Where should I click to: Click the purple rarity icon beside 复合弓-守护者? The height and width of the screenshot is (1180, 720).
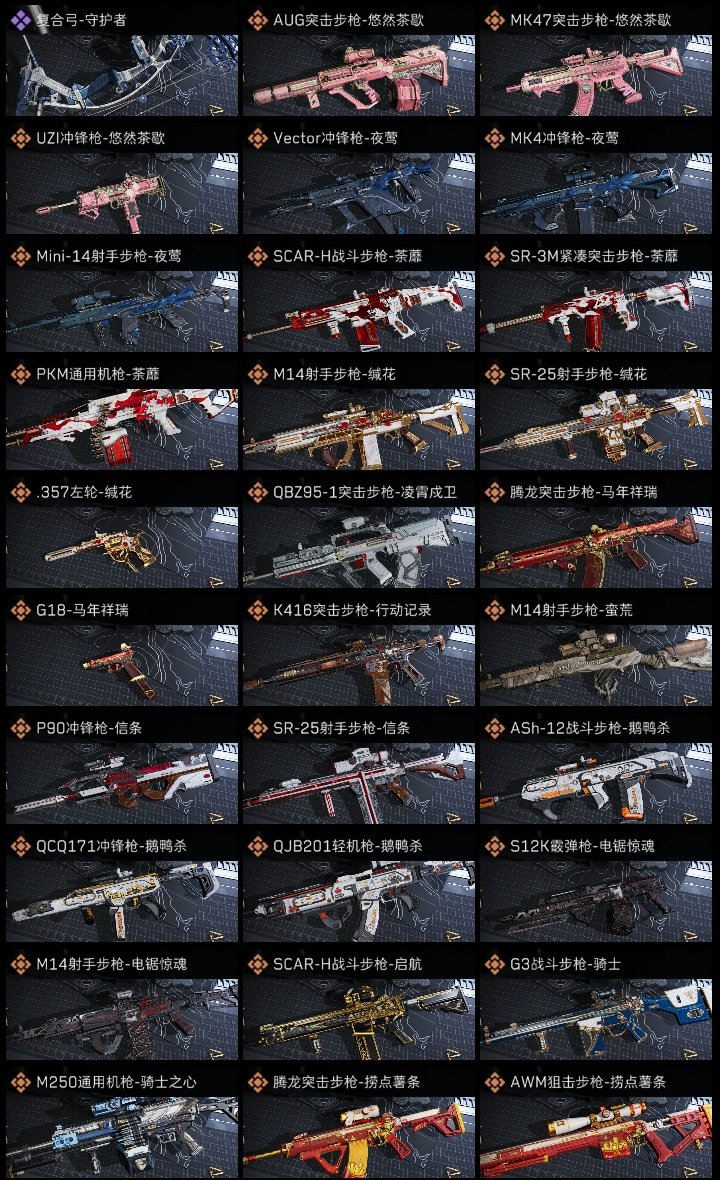point(21,20)
